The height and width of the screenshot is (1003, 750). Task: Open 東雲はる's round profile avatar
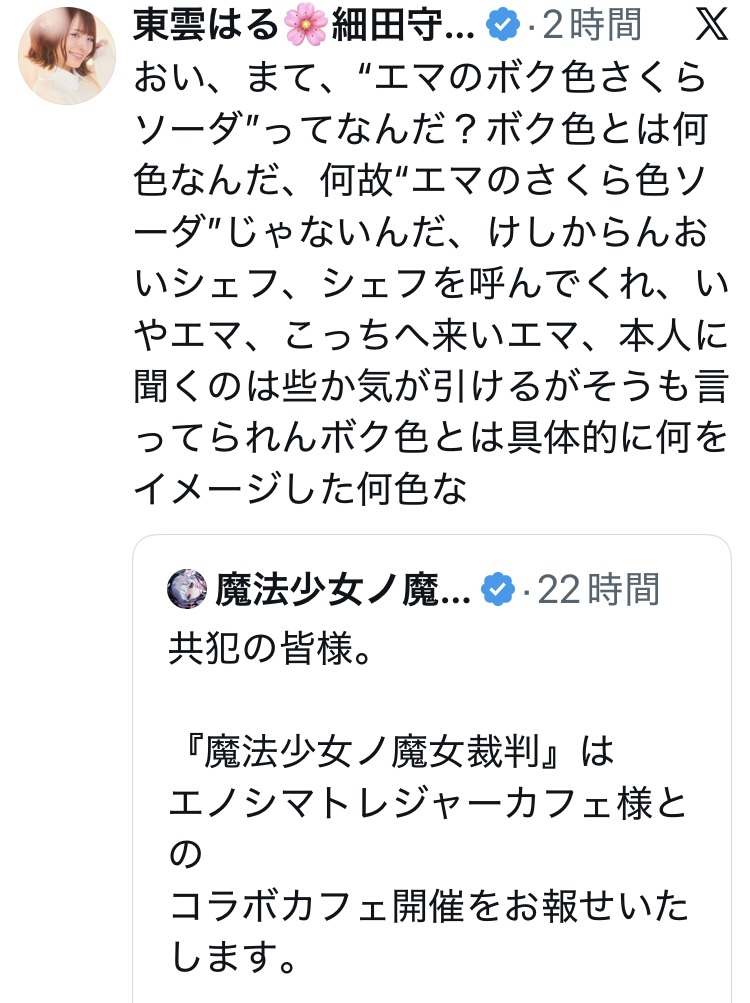point(66,55)
